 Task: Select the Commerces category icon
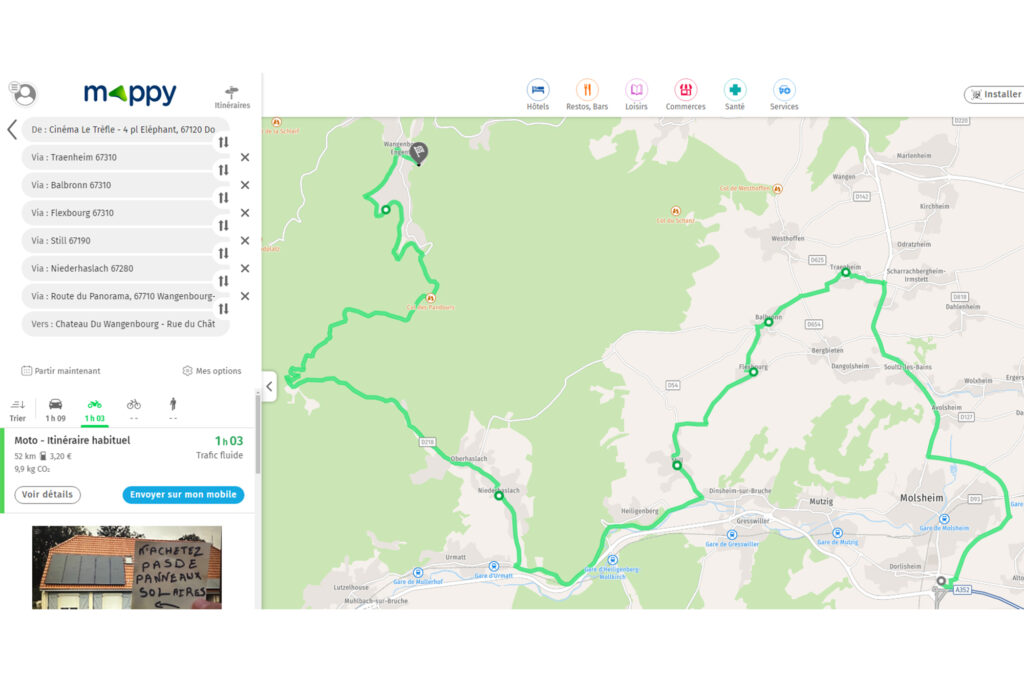click(x=685, y=90)
